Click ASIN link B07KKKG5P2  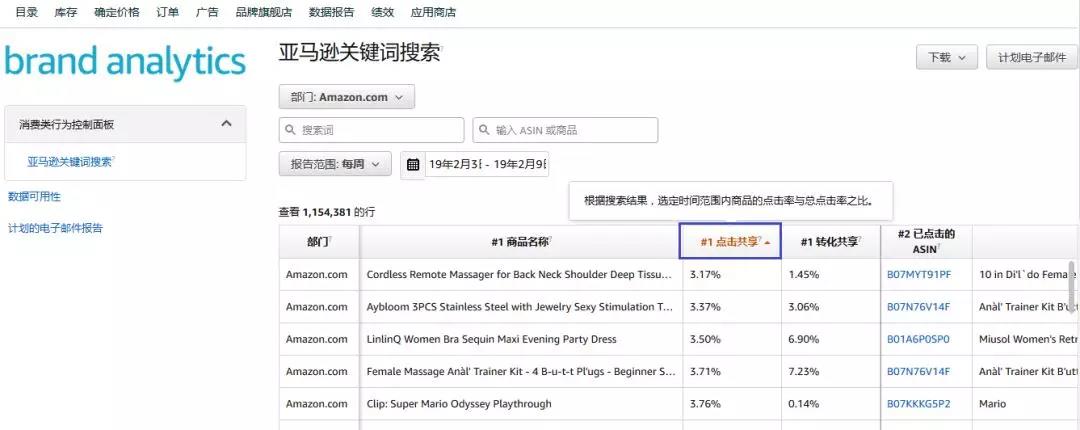click(918, 404)
